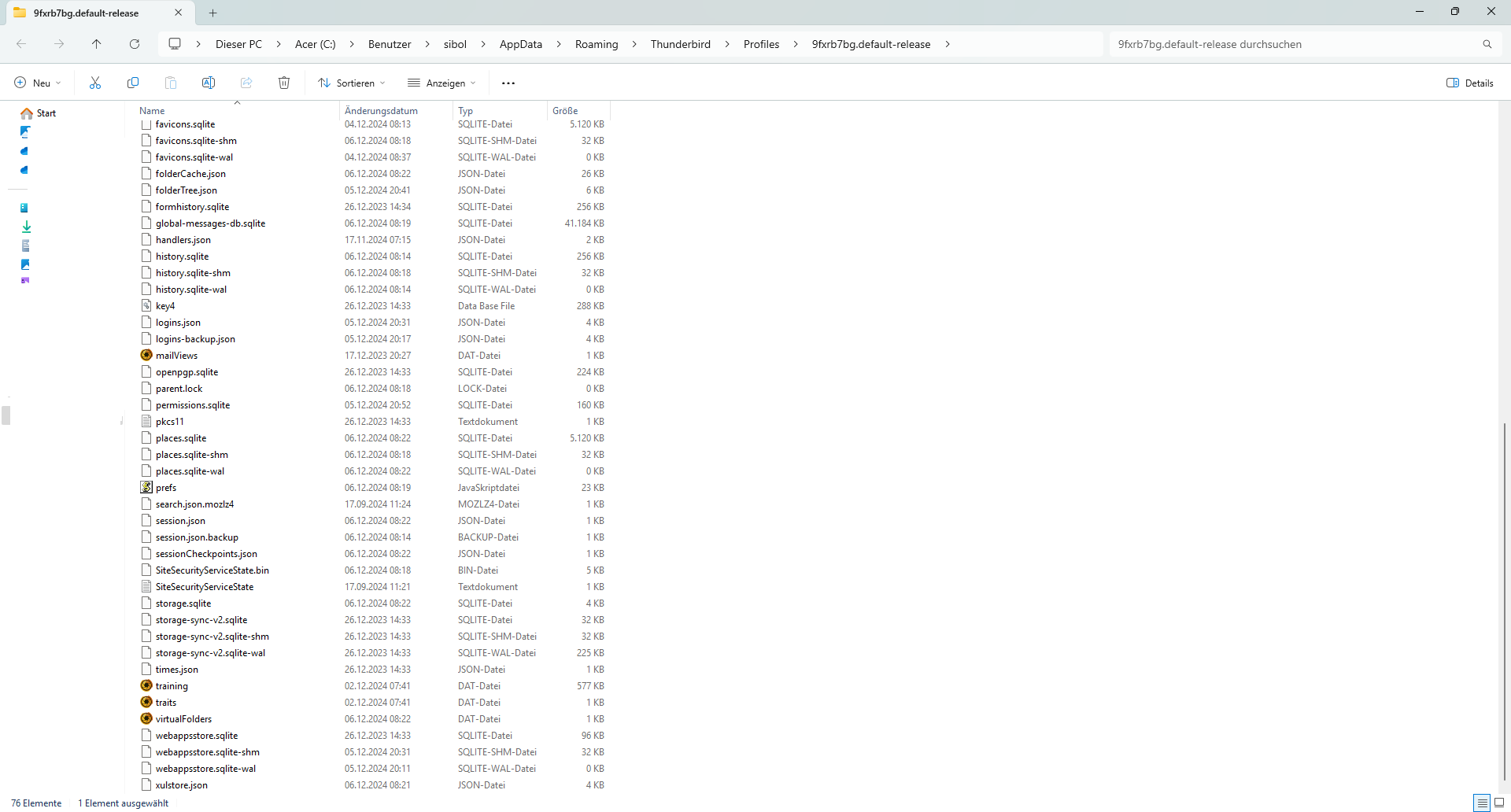Expand the chevron after Acer (C:)
1511x812 pixels.
(352, 44)
